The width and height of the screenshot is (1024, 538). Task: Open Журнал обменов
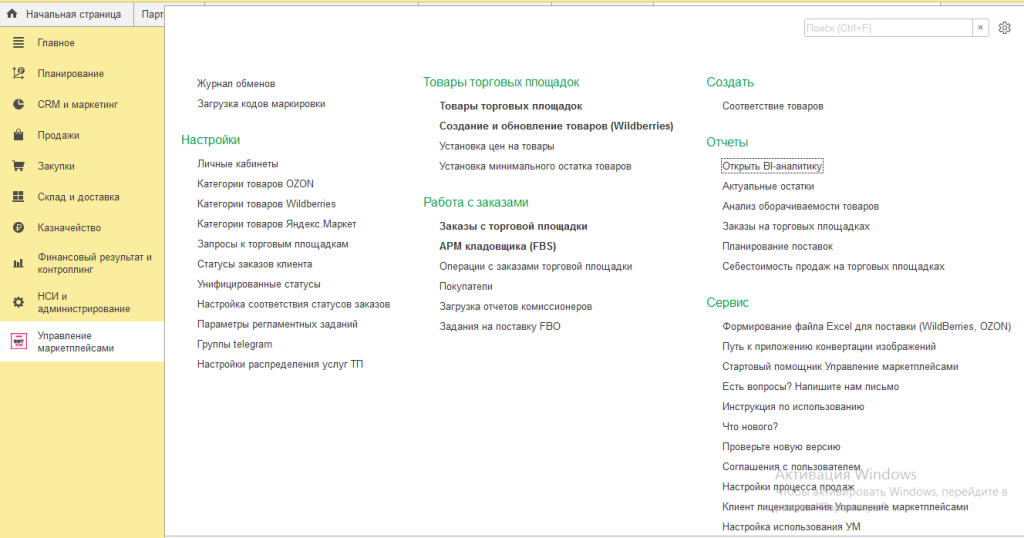(236, 84)
